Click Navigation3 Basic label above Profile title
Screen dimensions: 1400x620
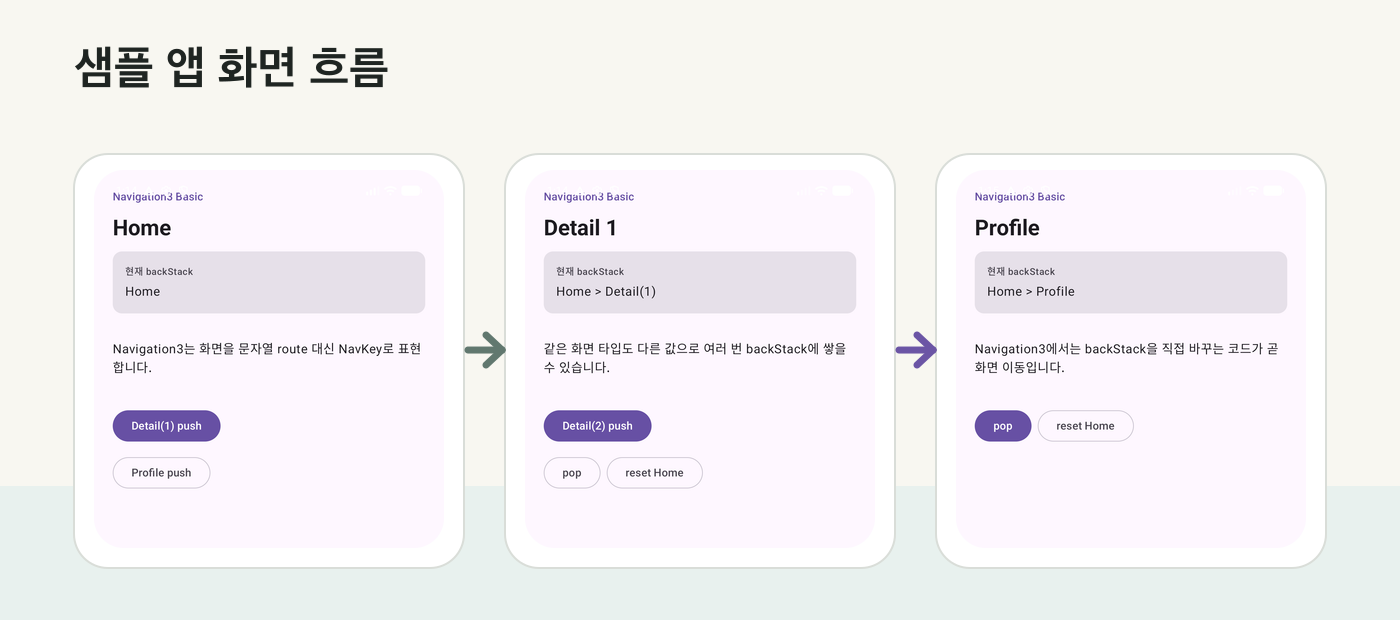coord(1020,197)
